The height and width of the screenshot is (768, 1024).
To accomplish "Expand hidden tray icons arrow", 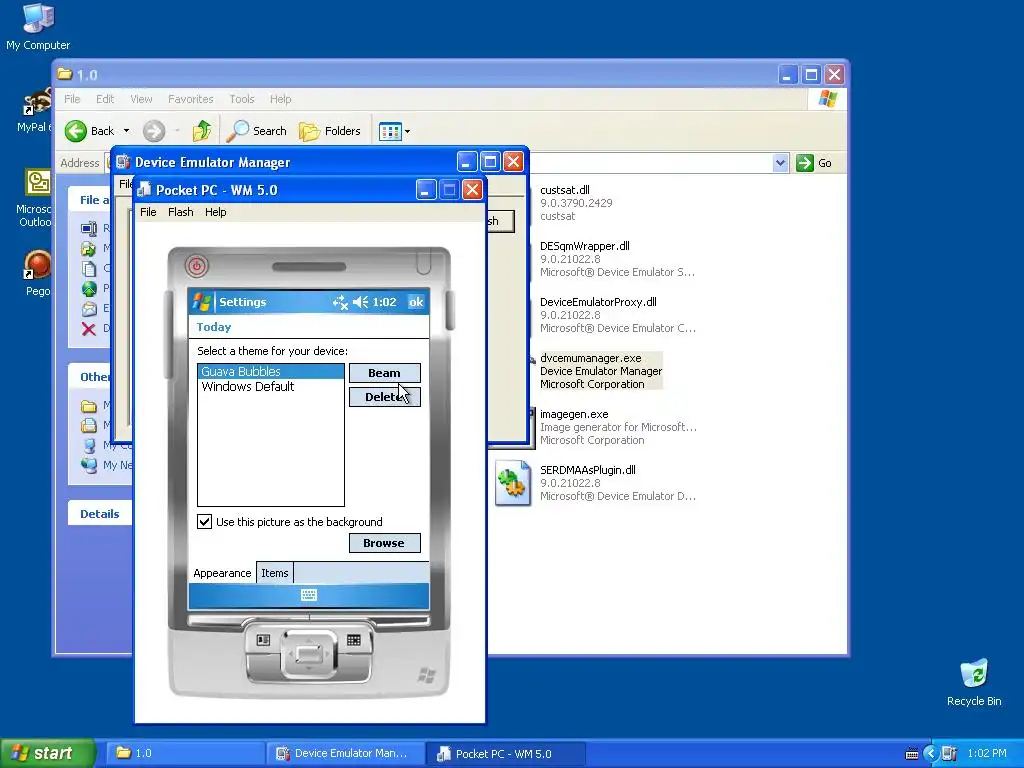I will [x=931, y=754].
